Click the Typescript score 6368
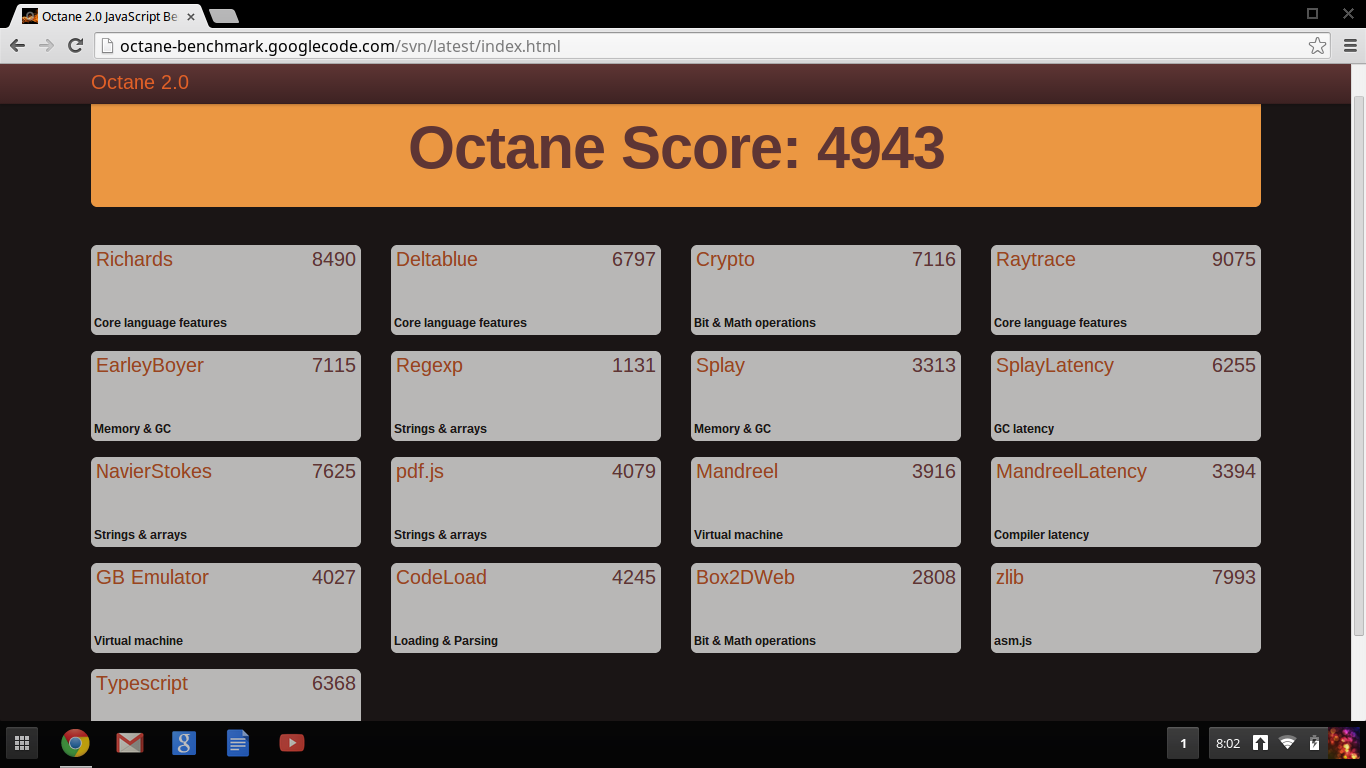This screenshot has width=1366, height=768. (334, 683)
